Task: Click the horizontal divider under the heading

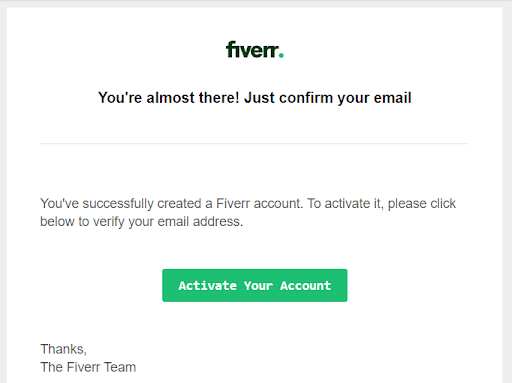Action: click(255, 144)
